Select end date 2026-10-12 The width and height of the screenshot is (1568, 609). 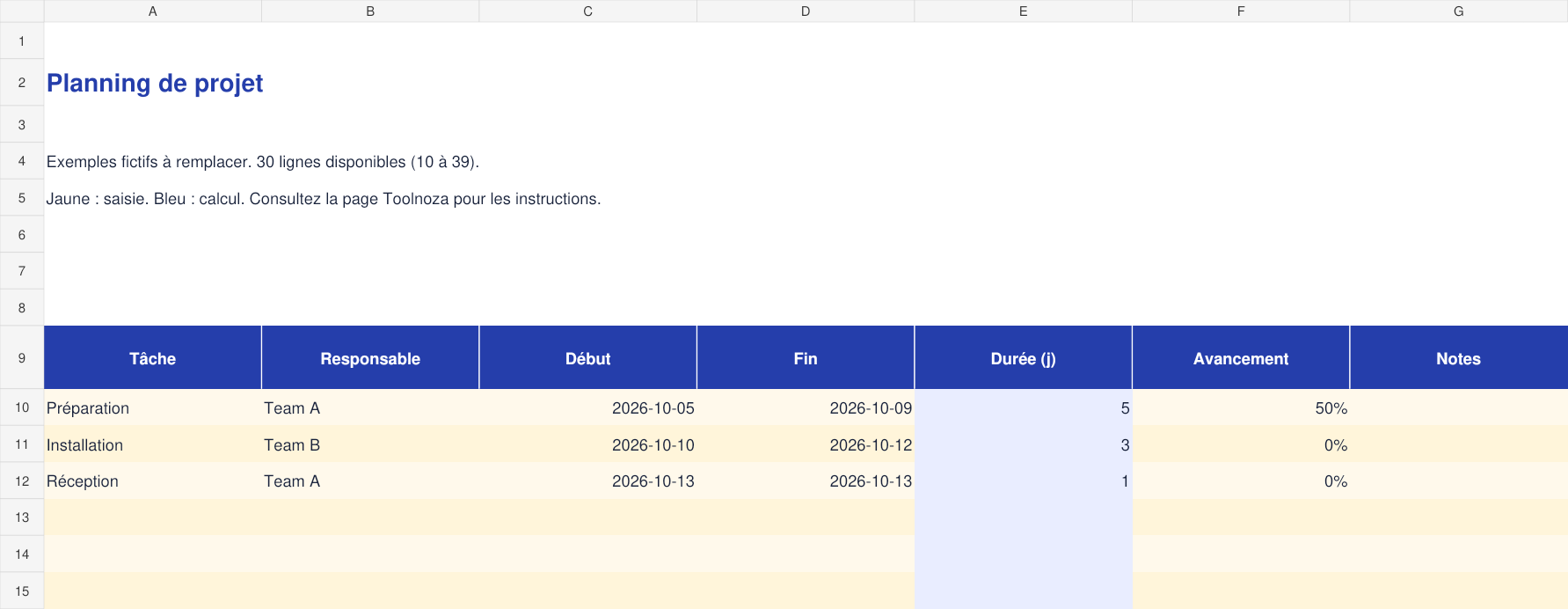click(806, 445)
